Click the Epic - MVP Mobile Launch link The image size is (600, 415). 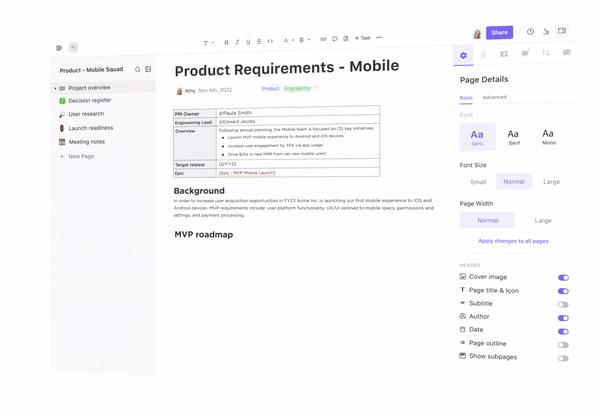[x=247, y=173]
